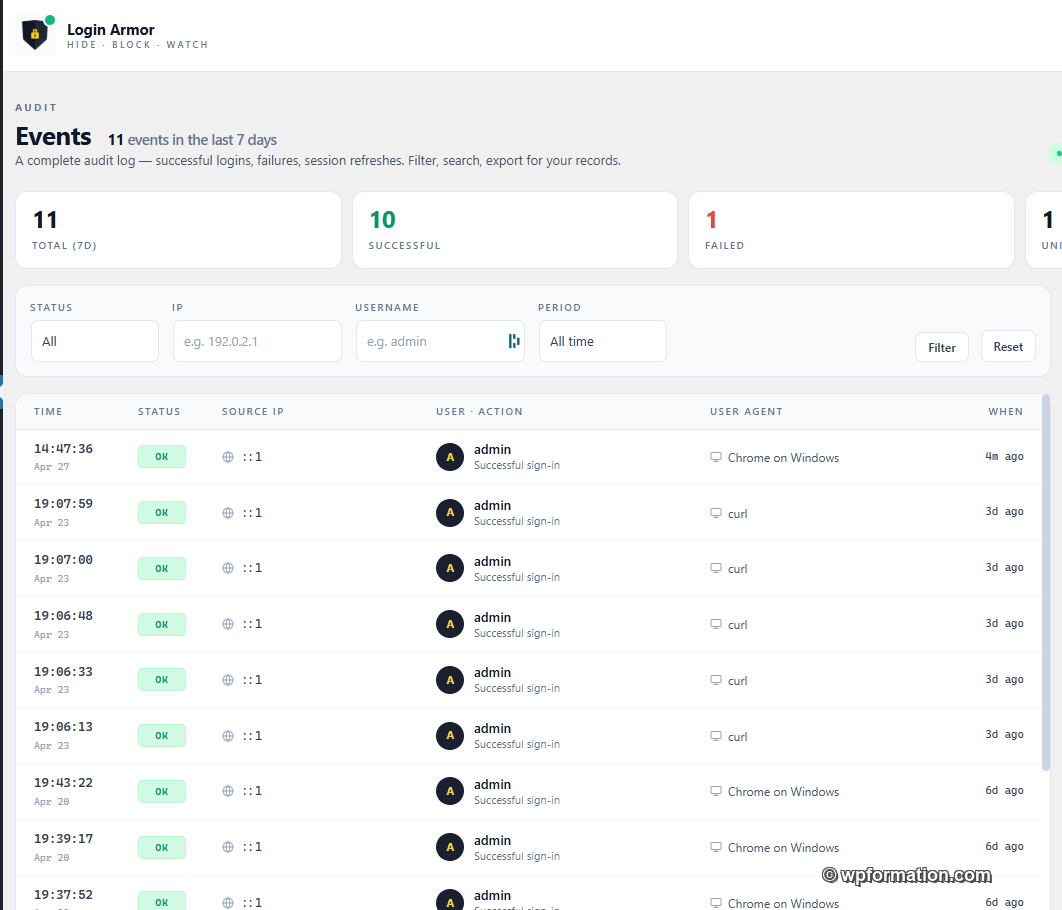Viewport: 1062px width, 910px height.
Task: Click globe icon in the 14:47:36 row
Action: (x=228, y=457)
